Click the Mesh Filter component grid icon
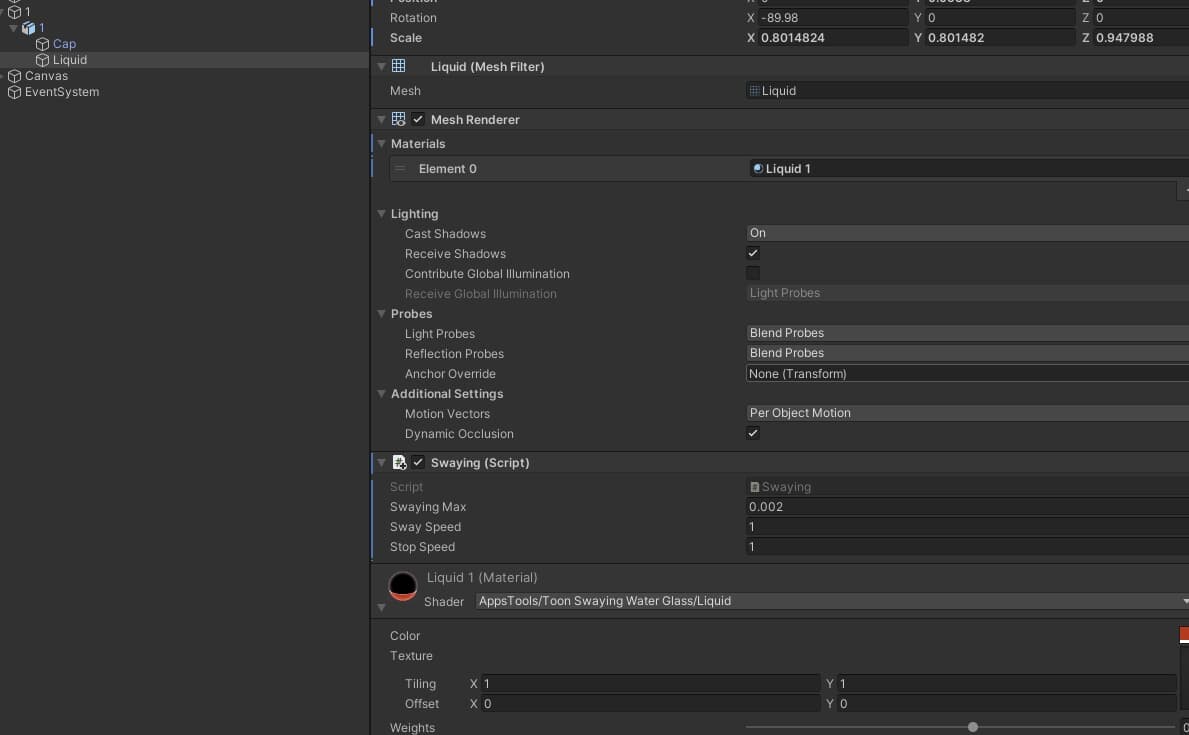Screen dimensions: 1189x735 399,66
